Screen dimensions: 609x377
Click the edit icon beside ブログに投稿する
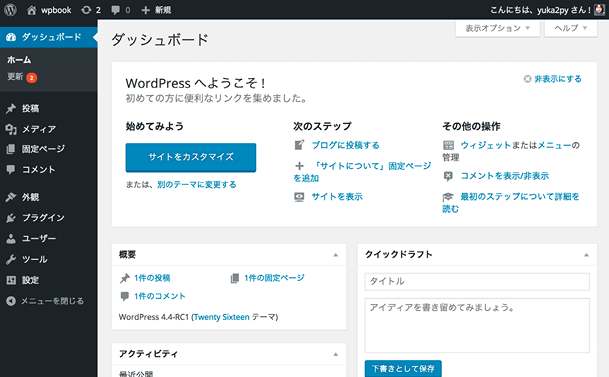[x=299, y=145]
